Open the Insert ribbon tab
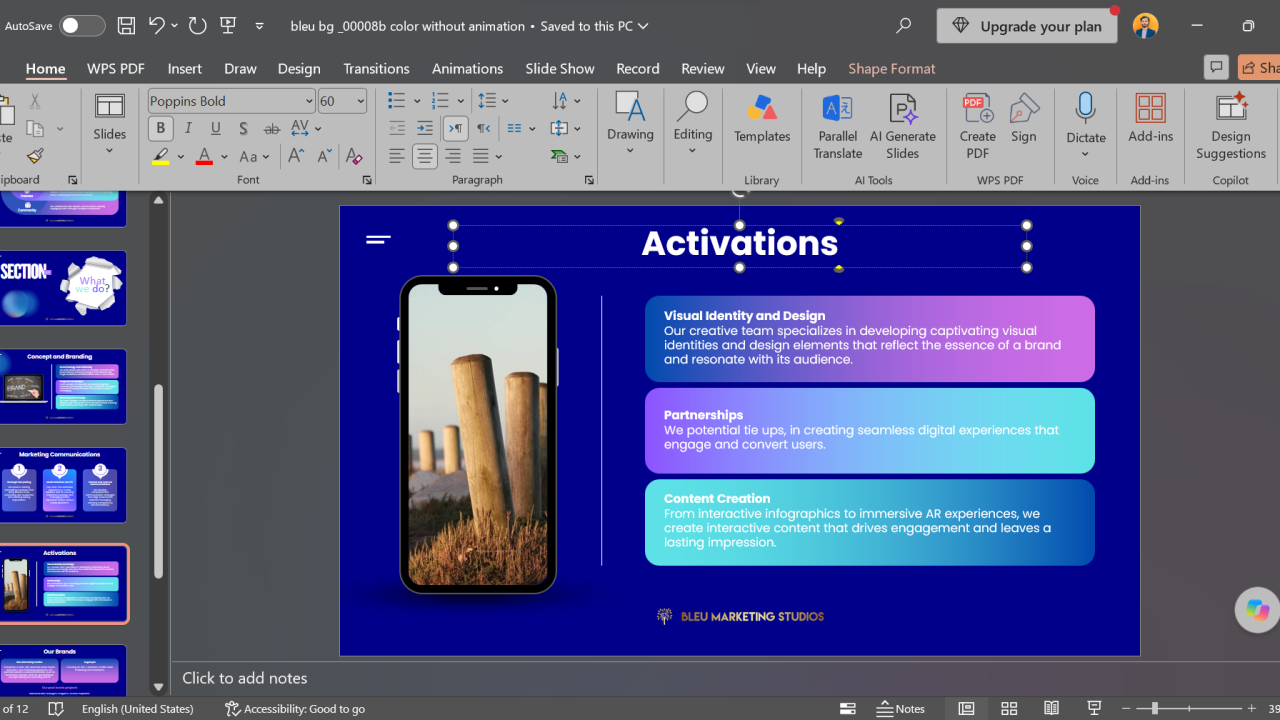The height and width of the screenshot is (720, 1280). coord(185,68)
